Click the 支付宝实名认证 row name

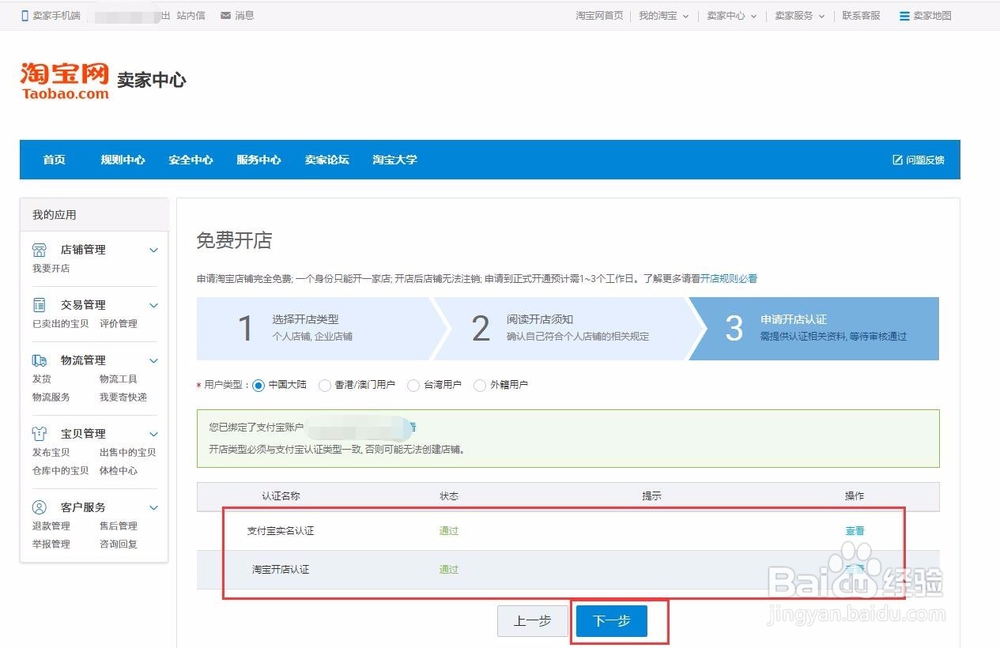[281, 531]
